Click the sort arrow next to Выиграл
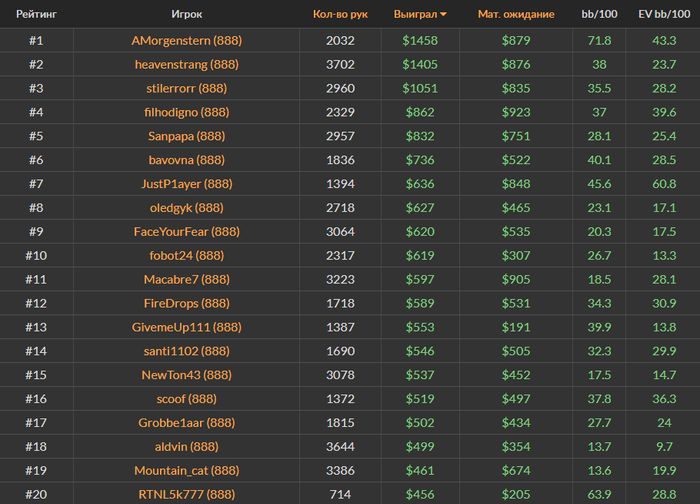This screenshot has width=700, height=504. tap(443, 15)
